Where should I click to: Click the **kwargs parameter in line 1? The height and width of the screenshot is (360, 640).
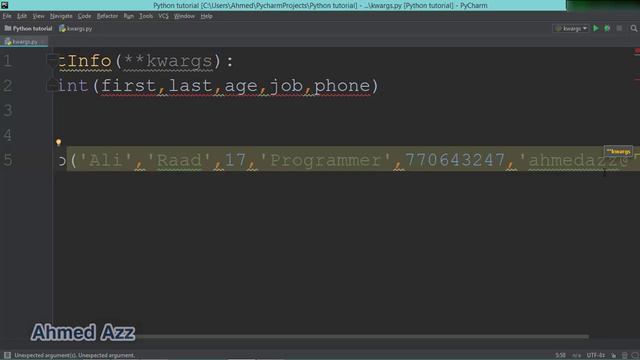click(168, 61)
